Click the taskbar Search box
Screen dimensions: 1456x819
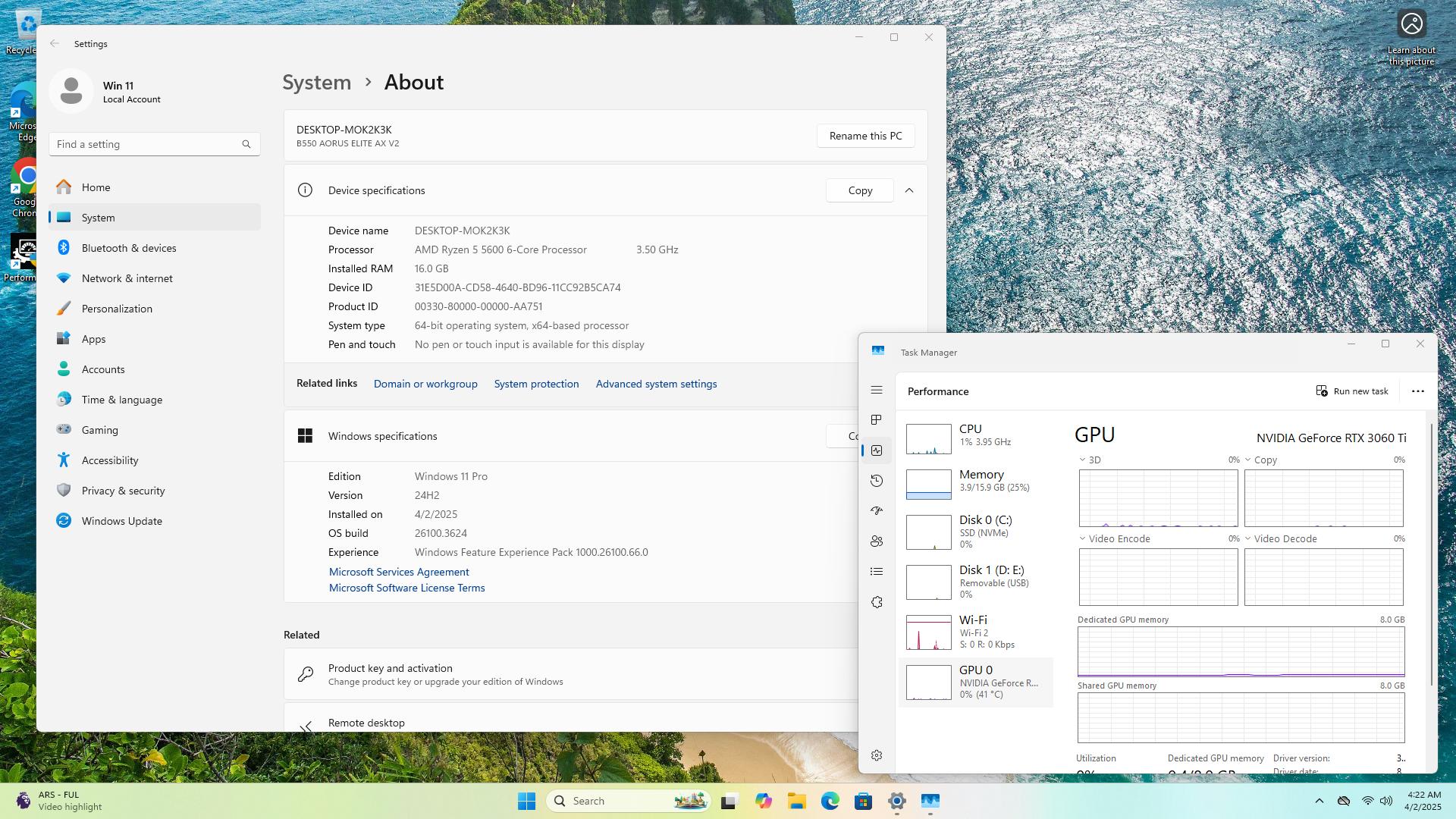point(628,801)
